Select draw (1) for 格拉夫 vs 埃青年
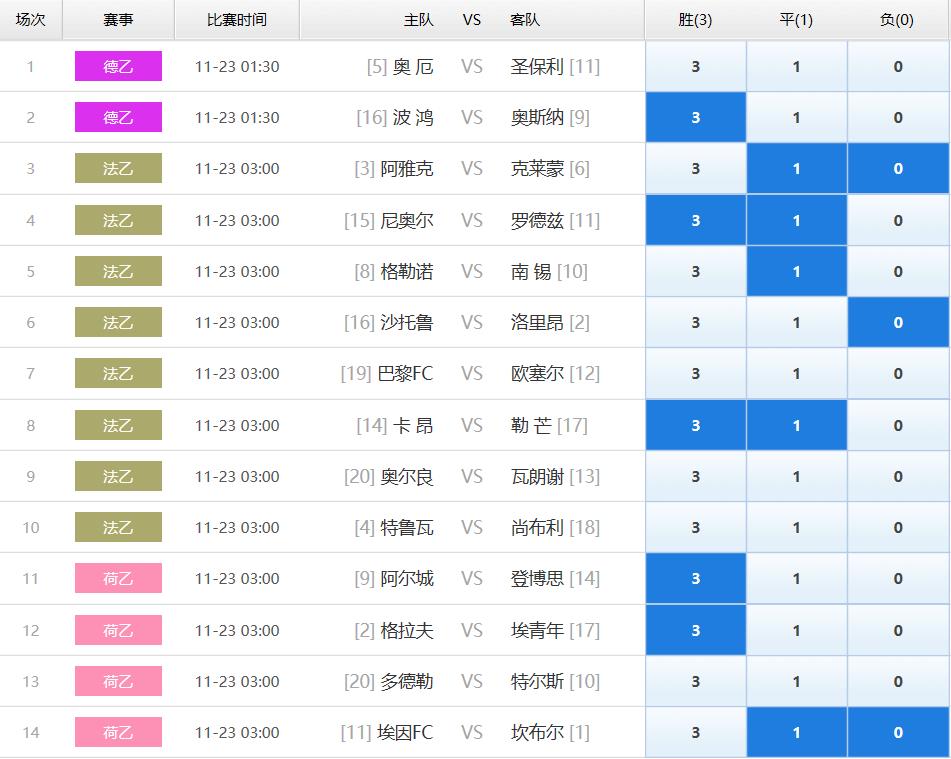The width and height of the screenshot is (951, 759). click(796, 630)
